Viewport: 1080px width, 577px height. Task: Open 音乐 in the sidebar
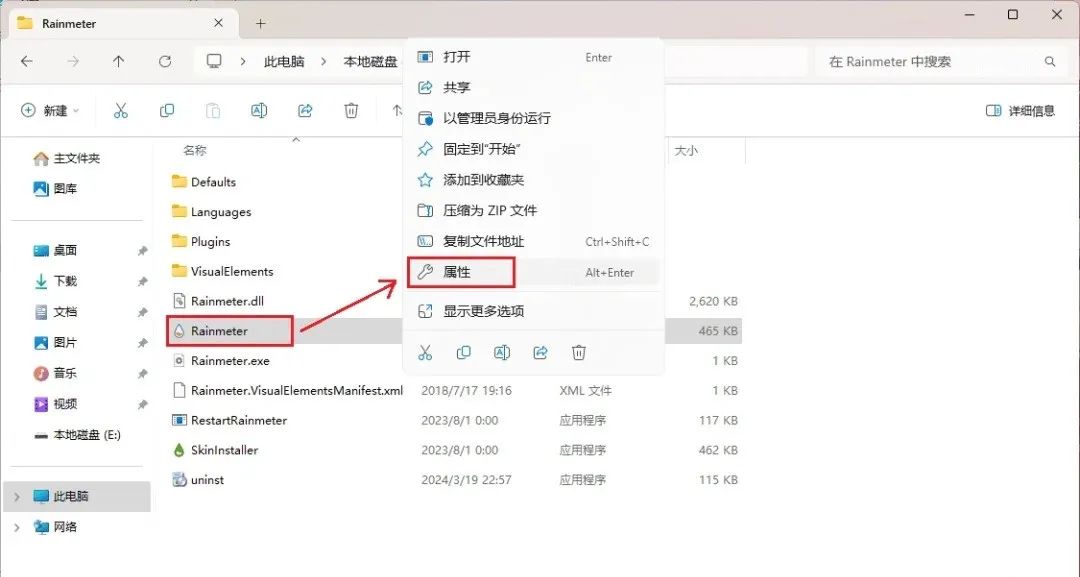[x=56, y=373]
